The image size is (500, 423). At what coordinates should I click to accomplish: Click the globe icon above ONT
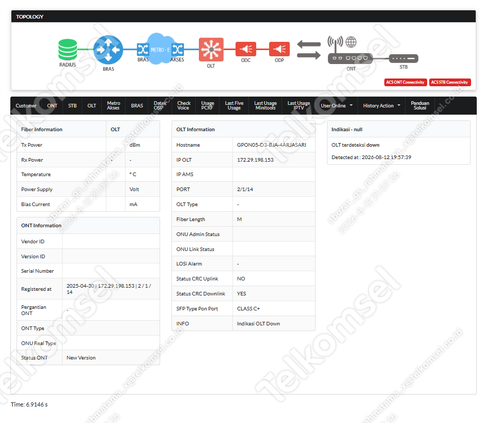[x=351, y=42]
